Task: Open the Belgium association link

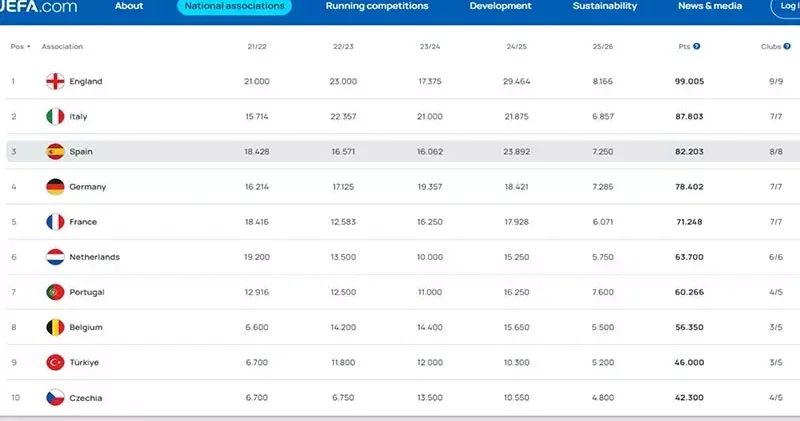Action: point(86,327)
